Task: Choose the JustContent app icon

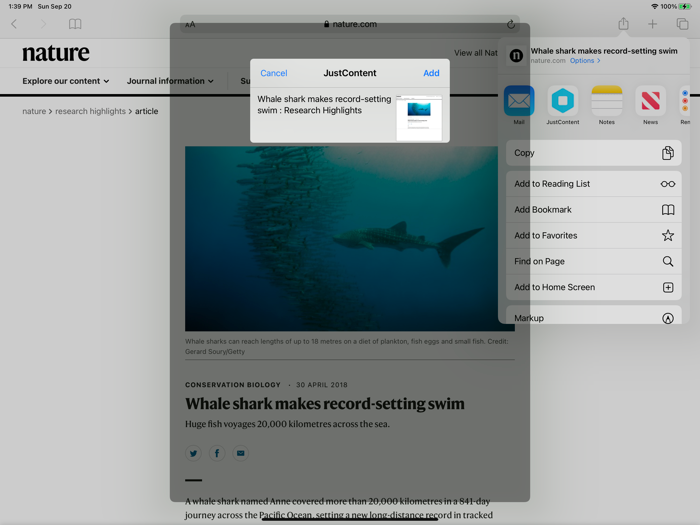Action: click(x=562, y=101)
